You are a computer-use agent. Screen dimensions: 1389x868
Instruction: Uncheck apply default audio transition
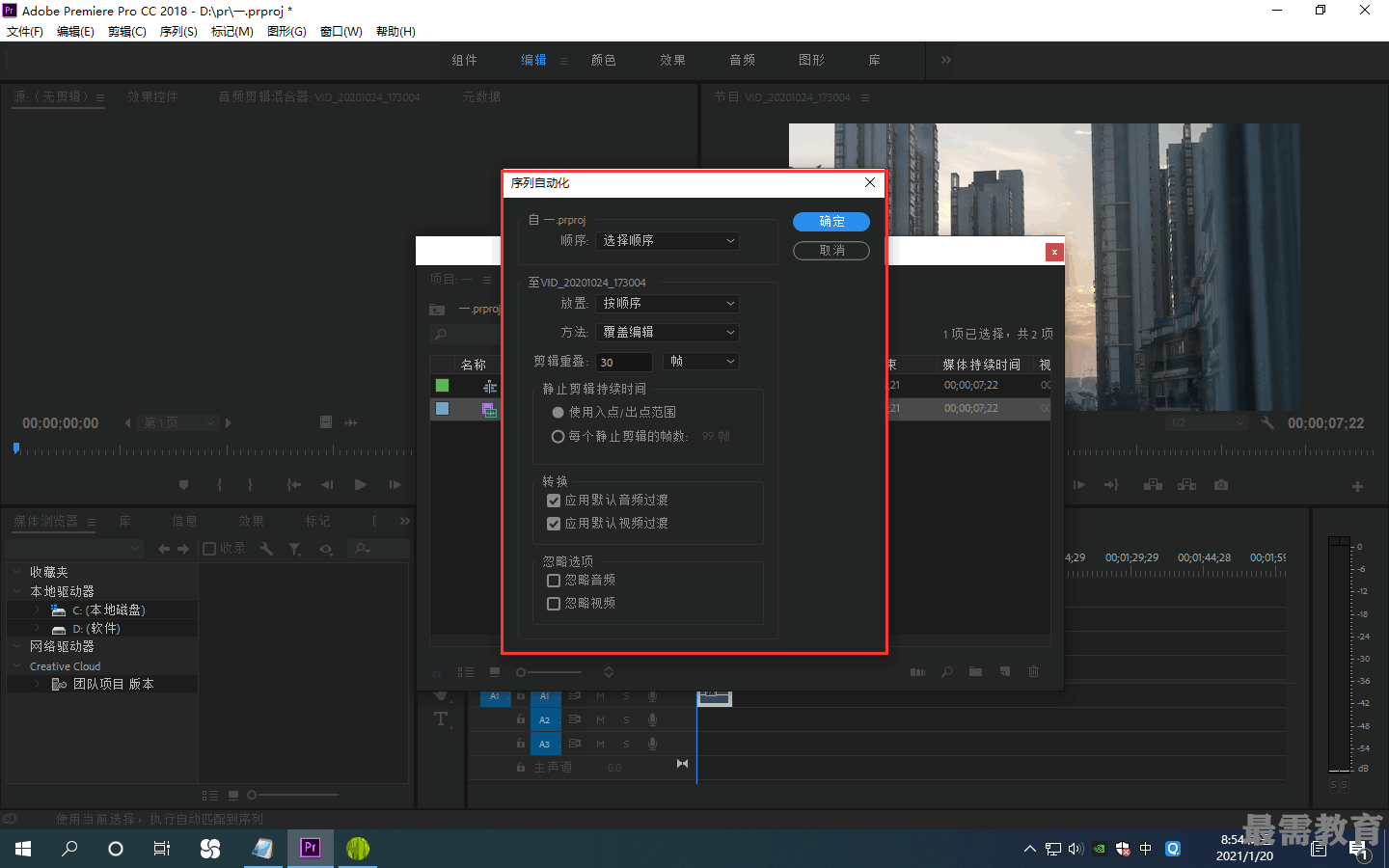coord(554,500)
